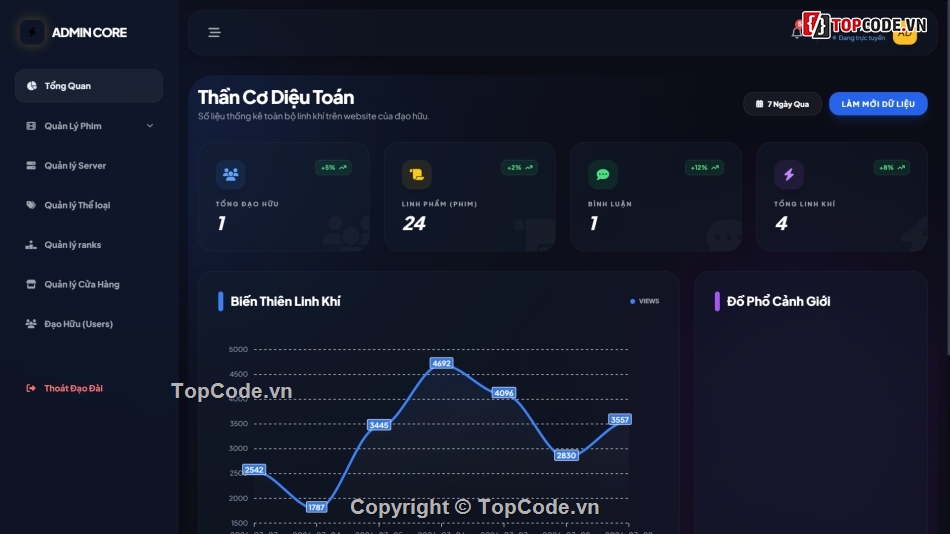Click the red logout arrow icon
950x534 pixels.
tap(31, 388)
